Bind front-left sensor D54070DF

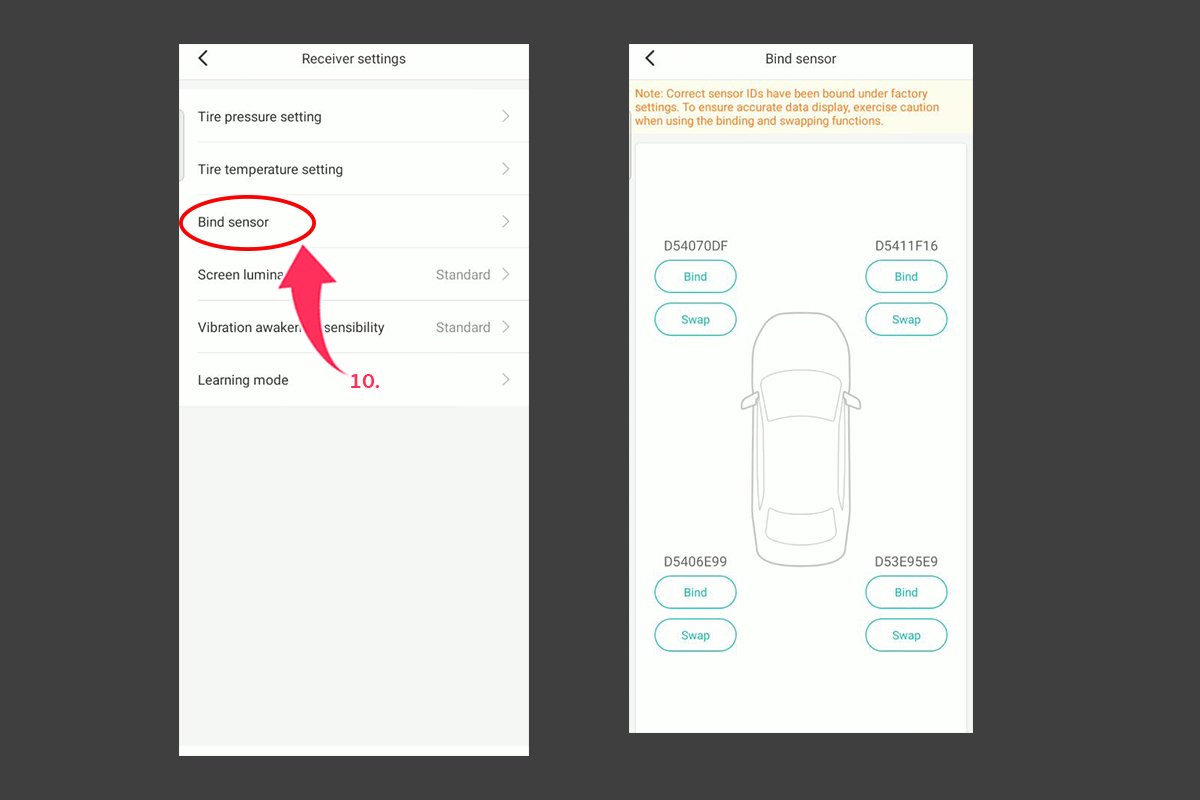[695, 277]
